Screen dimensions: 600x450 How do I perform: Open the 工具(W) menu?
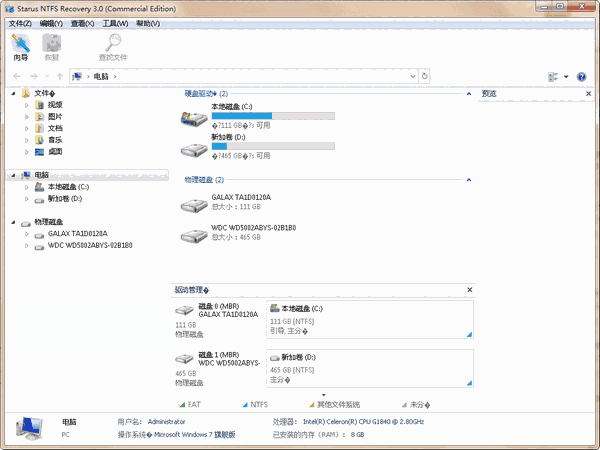115,24
